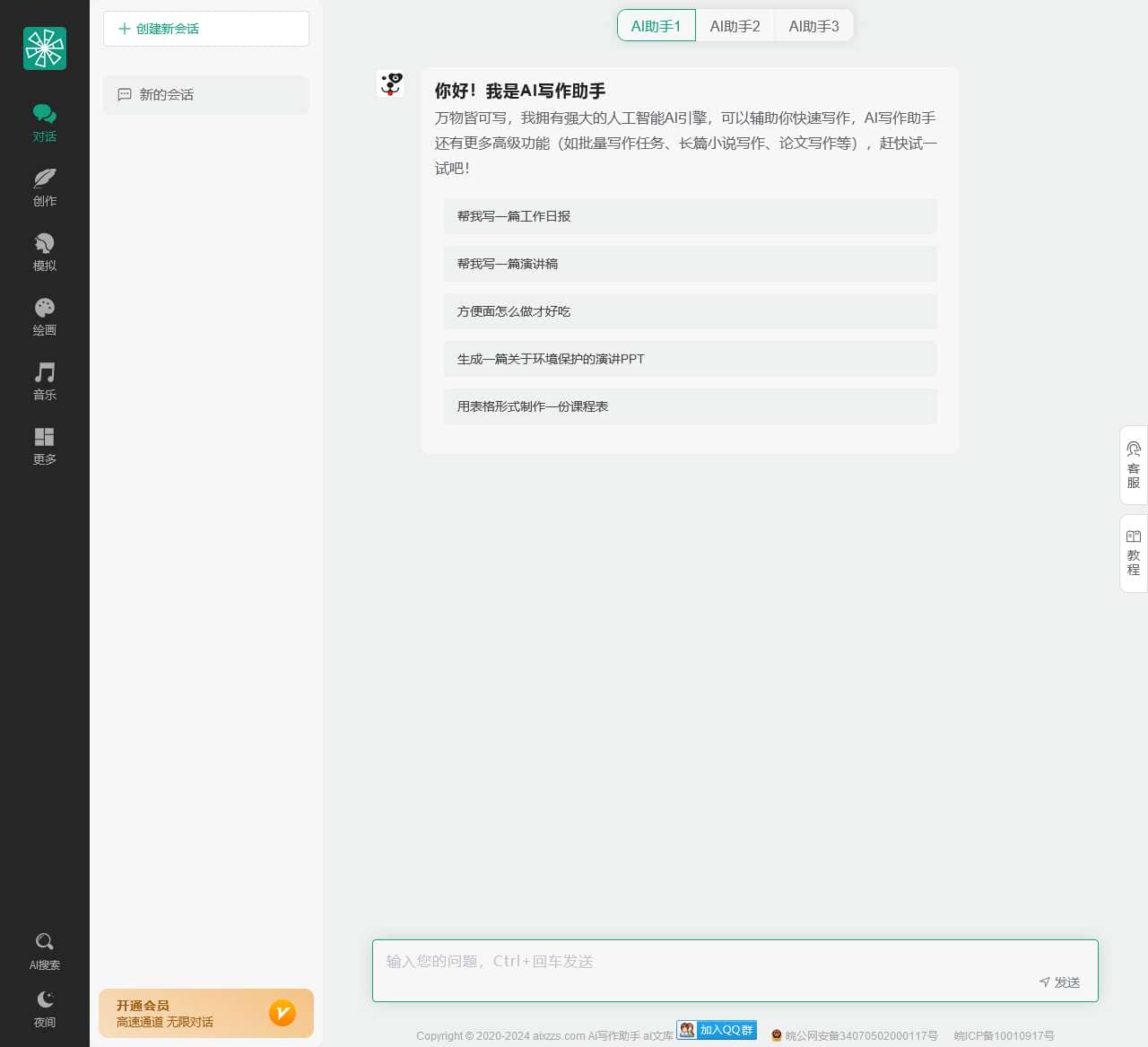
Task: Open the 客服 customer service panel
Action: (1133, 465)
